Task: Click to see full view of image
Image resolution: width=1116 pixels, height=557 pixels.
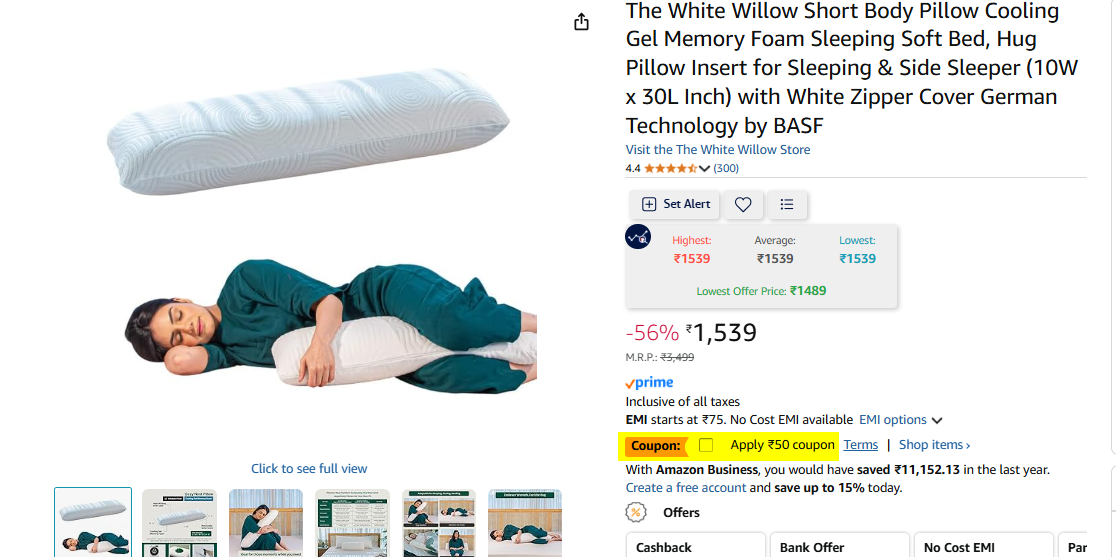Action: (x=309, y=468)
